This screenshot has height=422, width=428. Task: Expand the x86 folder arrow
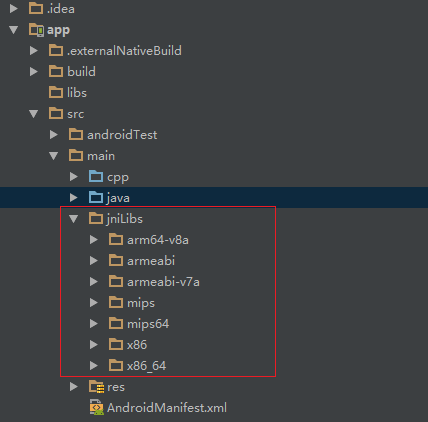coord(94,345)
